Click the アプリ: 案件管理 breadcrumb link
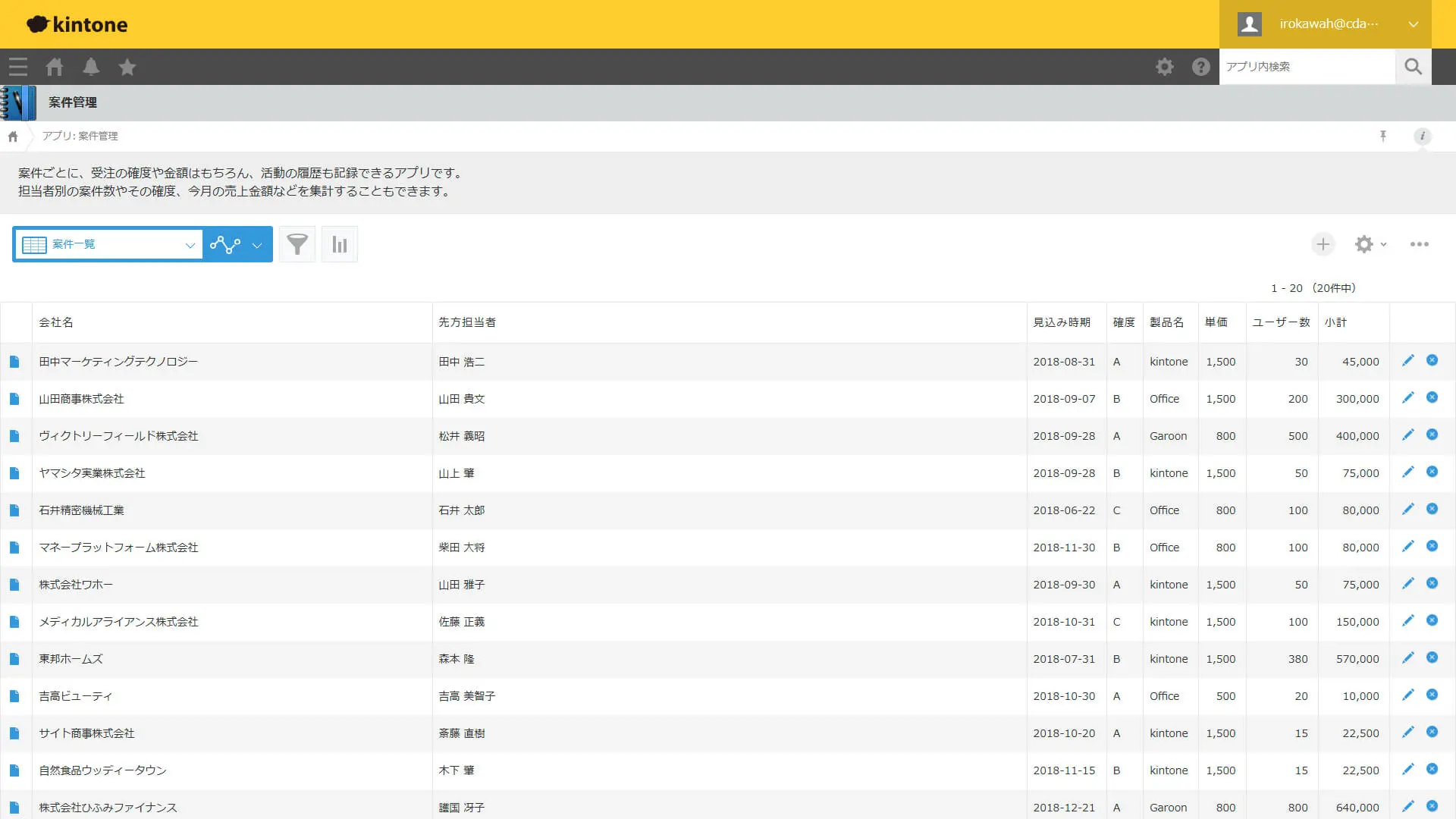Screen dimensions: 1456x819 (x=80, y=136)
